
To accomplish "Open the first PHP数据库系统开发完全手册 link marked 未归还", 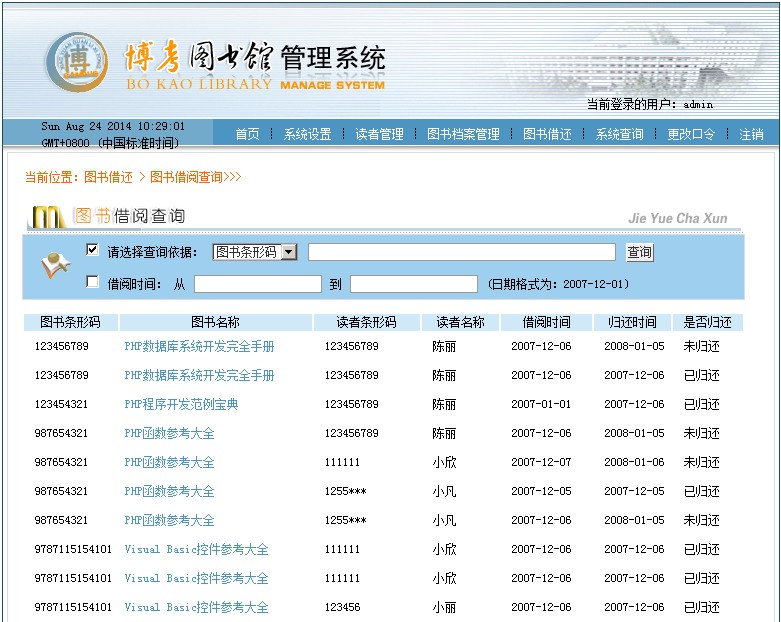I will coord(199,346).
